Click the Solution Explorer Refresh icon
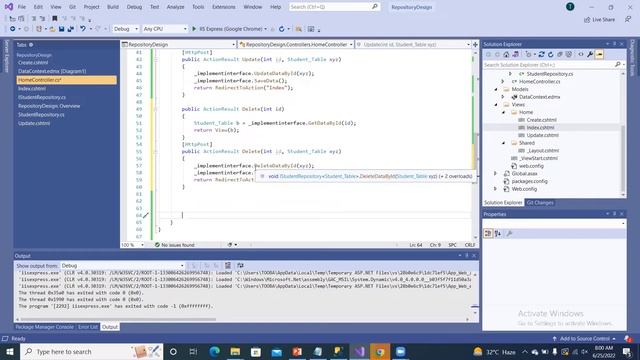Viewport: 640px width, 360px height. tap(551, 54)
